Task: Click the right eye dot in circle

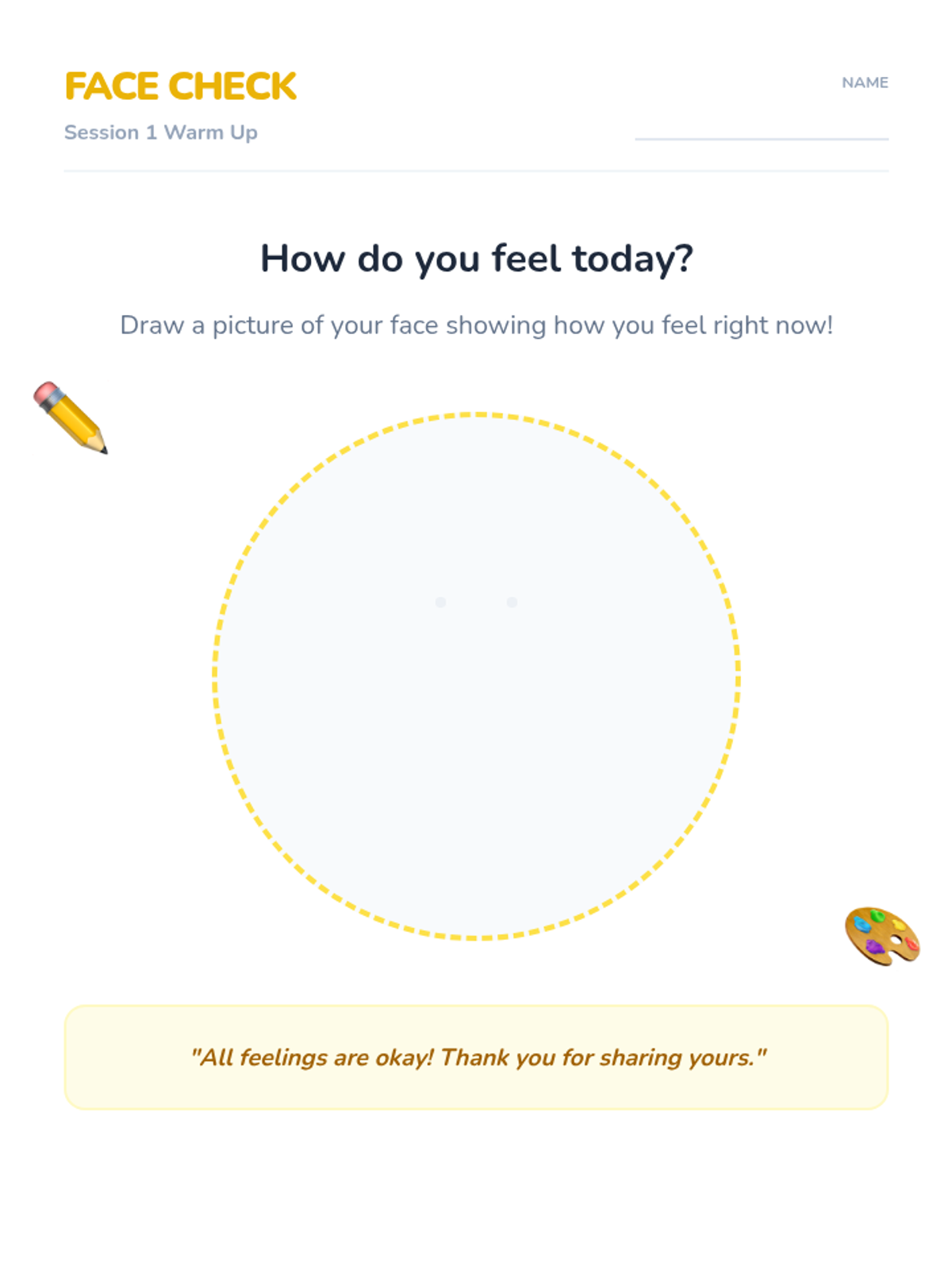Action: click(512, 602)
